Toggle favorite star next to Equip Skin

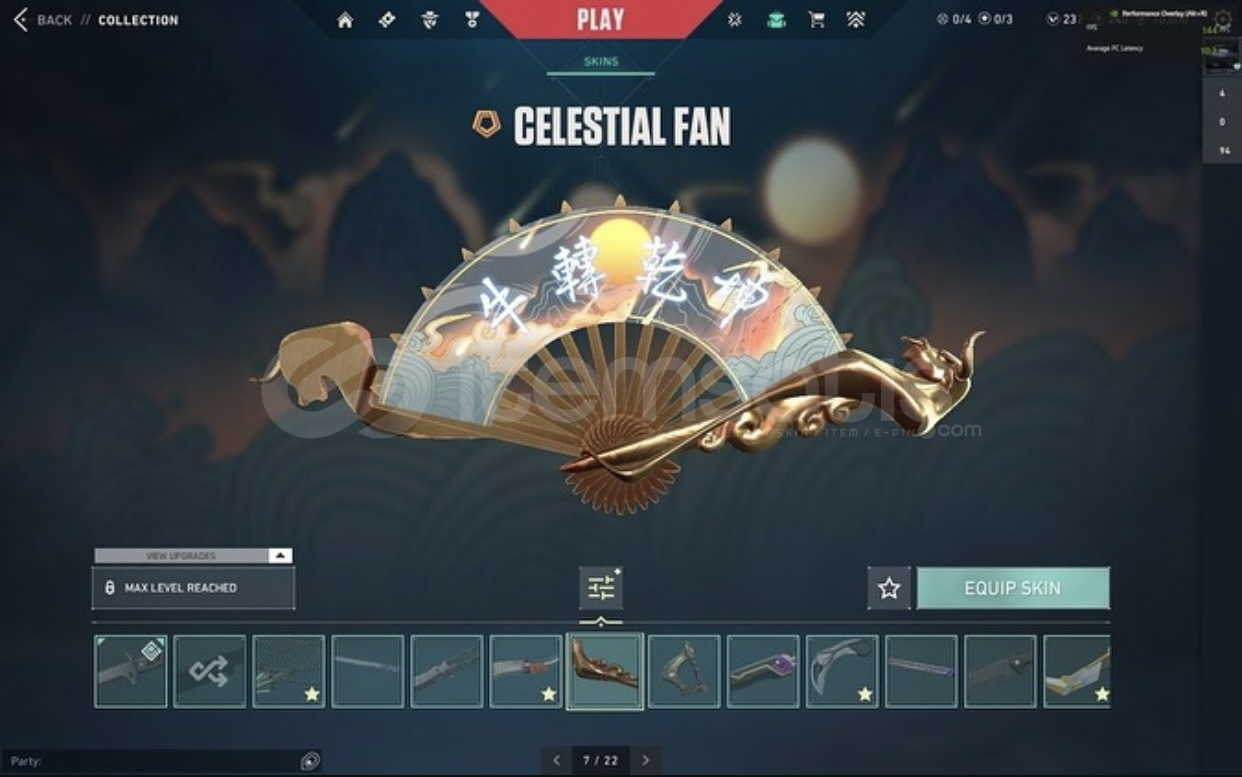coord(889,588)
